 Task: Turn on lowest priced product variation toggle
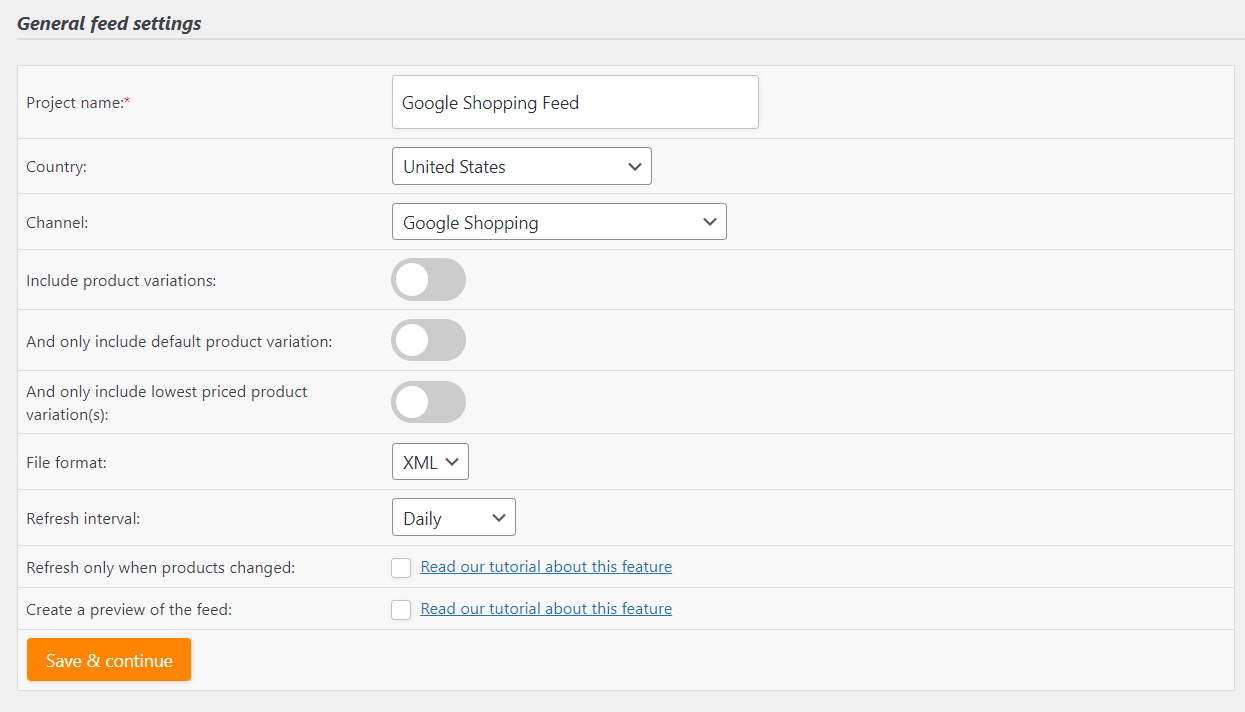[428, 402]
